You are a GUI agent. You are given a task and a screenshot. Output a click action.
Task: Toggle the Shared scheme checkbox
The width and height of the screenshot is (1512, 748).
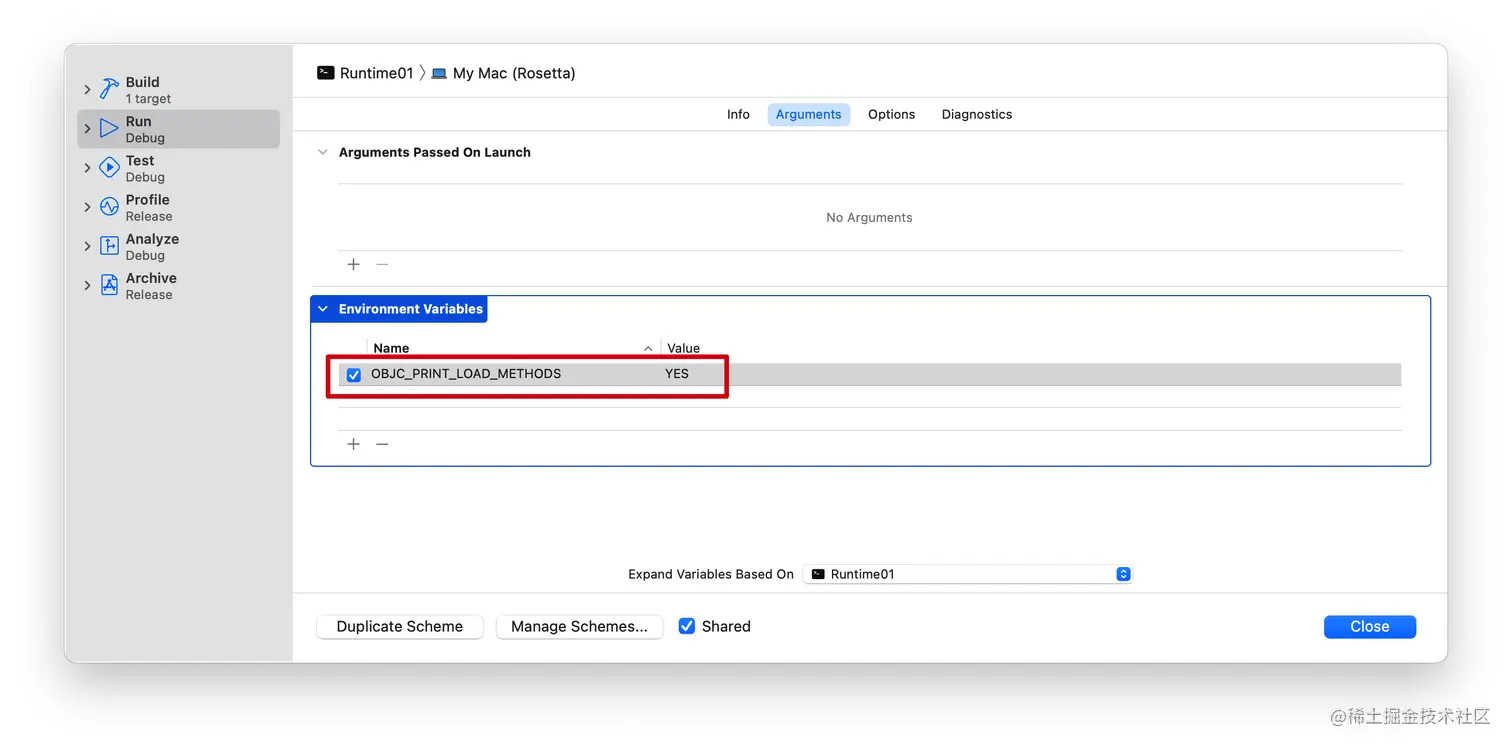(687, 626)
